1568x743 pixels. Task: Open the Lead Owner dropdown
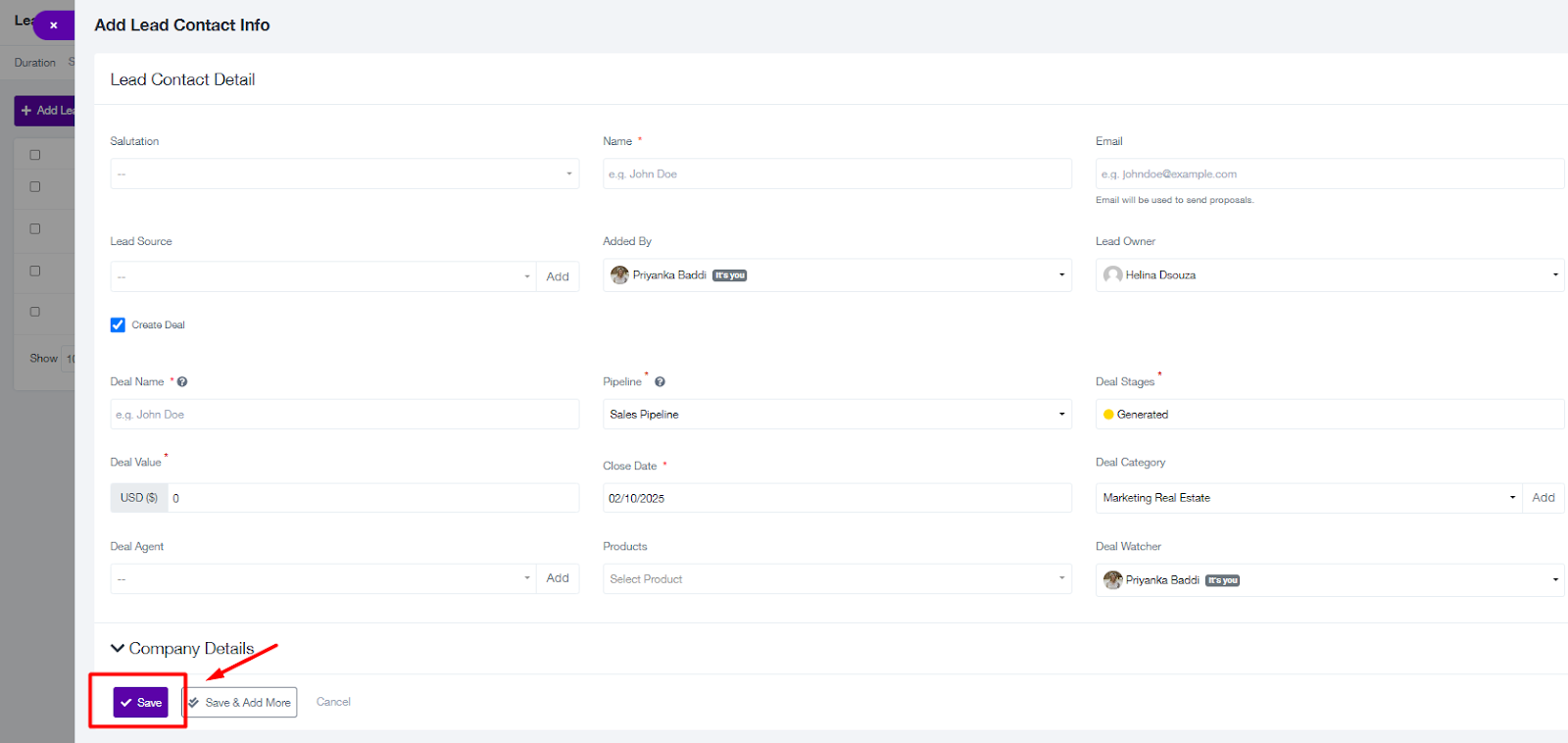[x=1330, y=275]
